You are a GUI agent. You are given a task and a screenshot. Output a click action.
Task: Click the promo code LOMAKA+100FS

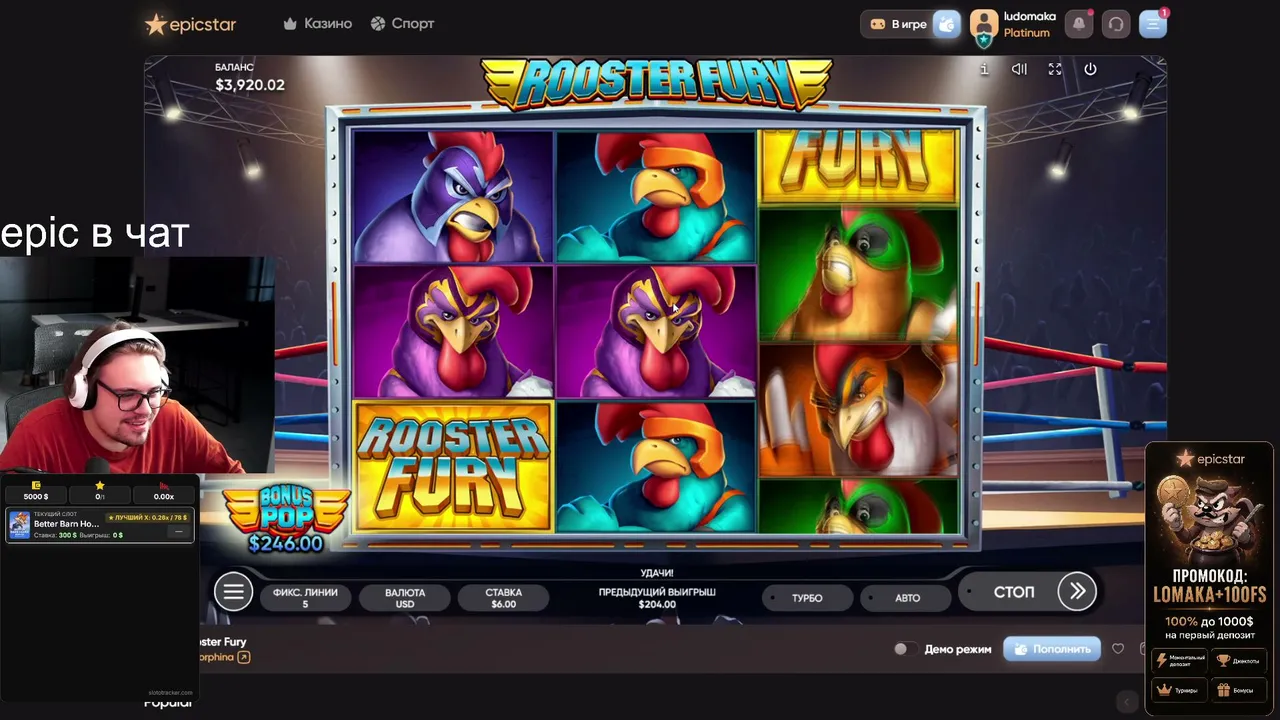point(1209,595)
